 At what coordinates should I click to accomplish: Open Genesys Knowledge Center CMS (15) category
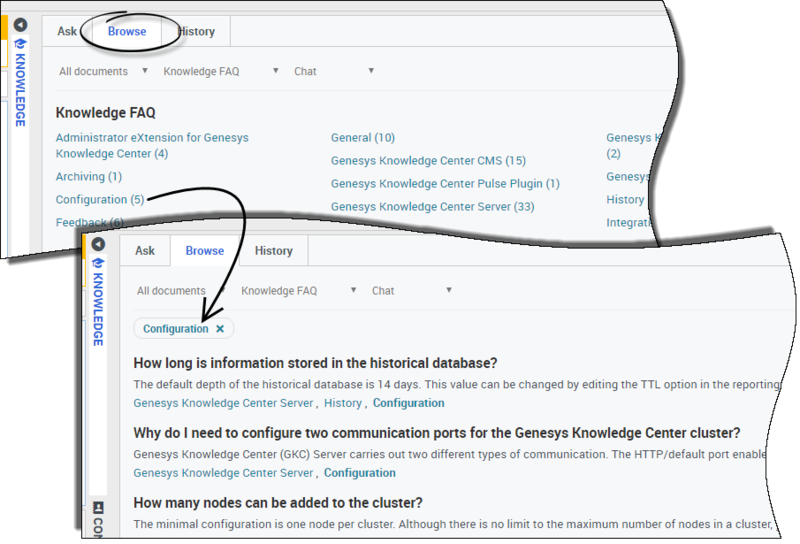tap(429, 161)
